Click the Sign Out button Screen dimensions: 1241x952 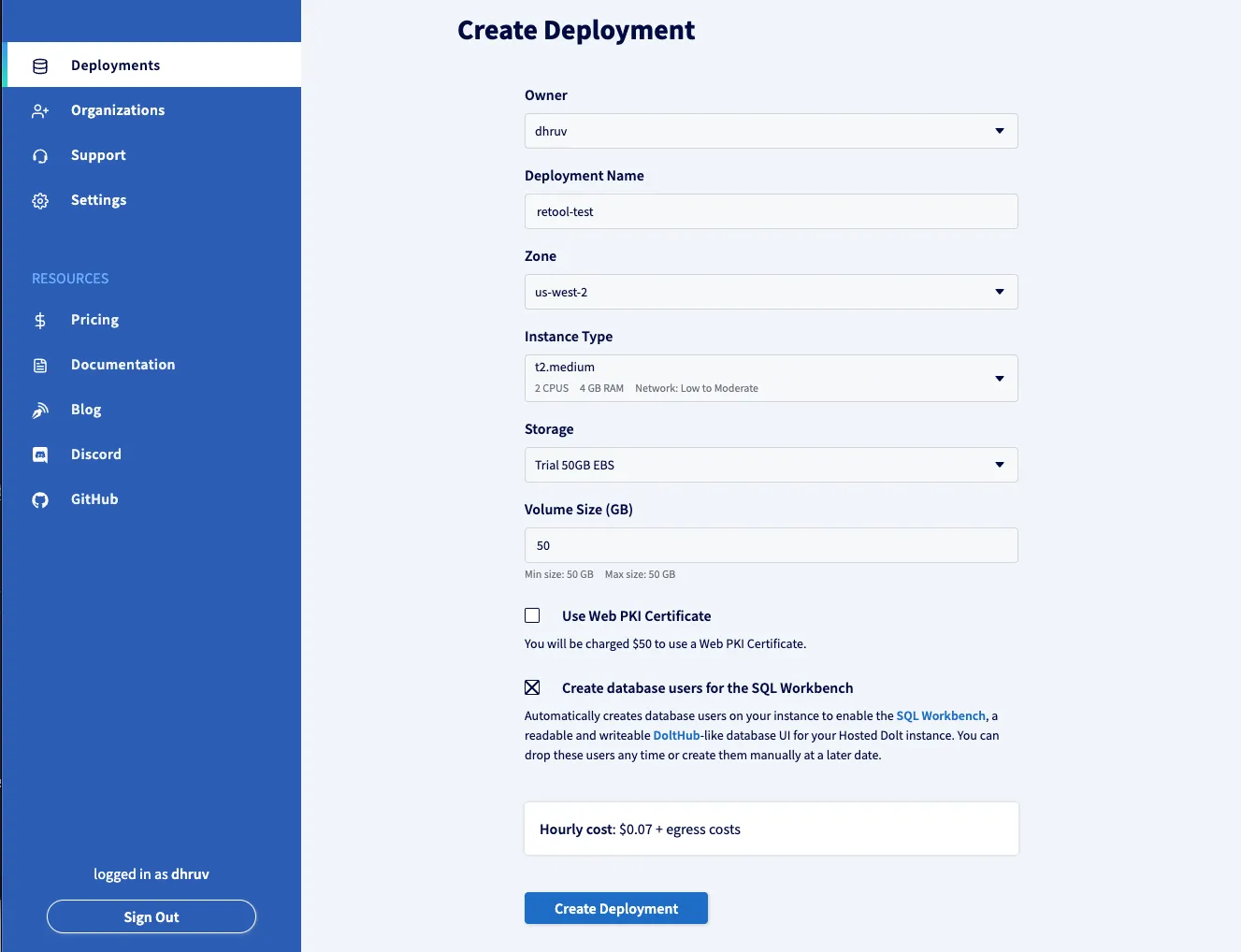(151, 916)
